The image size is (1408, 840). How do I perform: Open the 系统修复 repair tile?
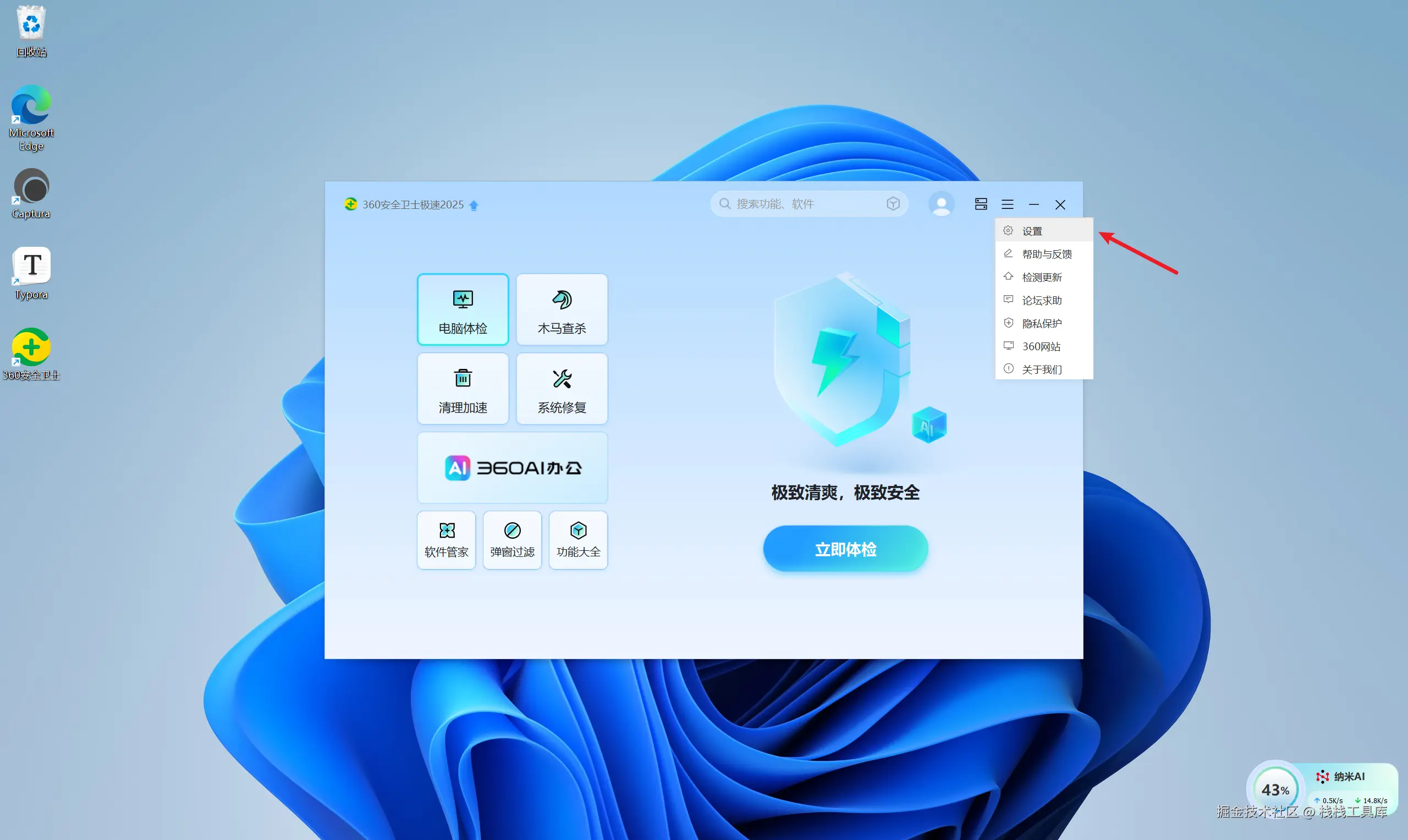click(562, 388)
